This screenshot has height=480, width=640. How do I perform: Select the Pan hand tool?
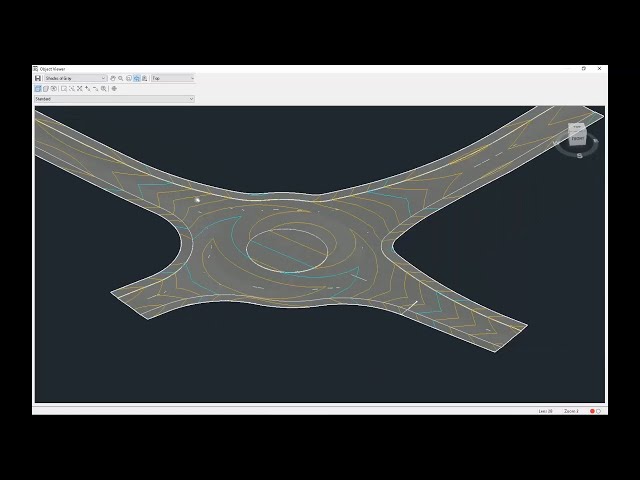coord(113,78)
